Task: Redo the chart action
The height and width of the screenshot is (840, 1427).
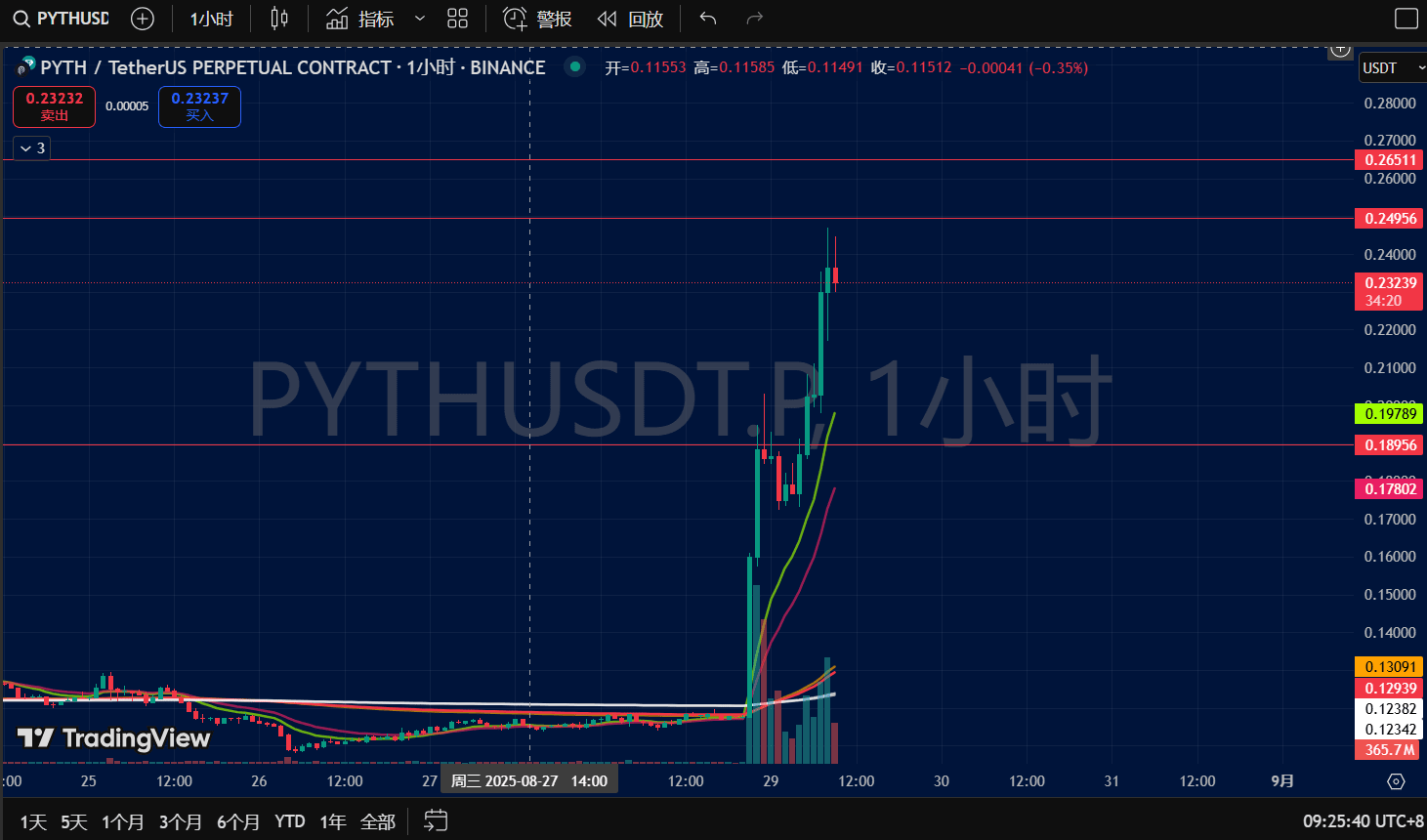Action: [754, 19]
